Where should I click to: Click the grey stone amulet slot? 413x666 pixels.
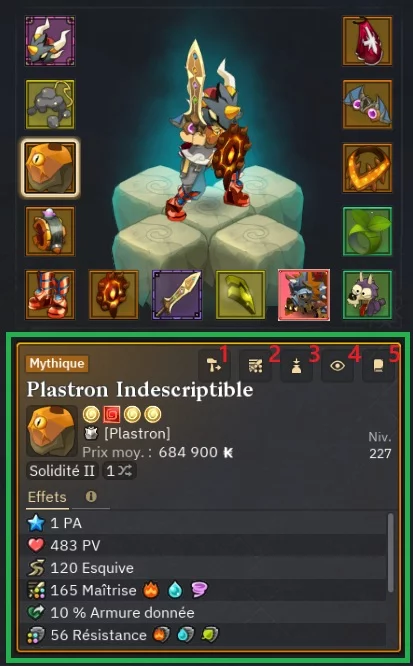click(x=50, y=104)
